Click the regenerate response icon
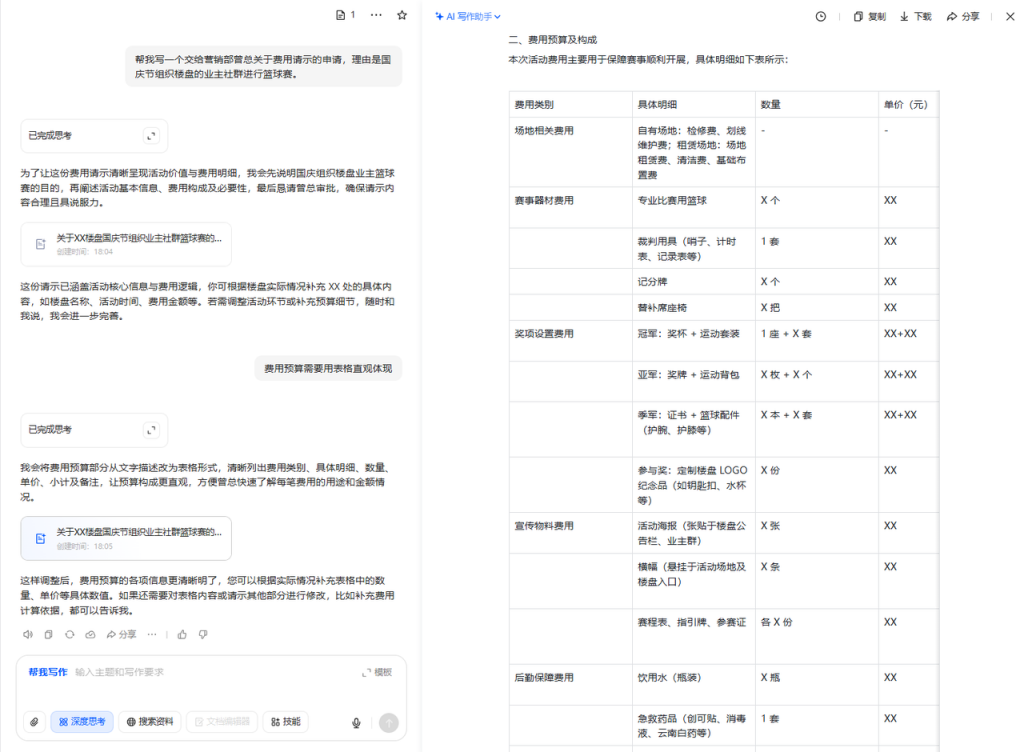This screenshot has height=752, width=1024. [69, 634]
